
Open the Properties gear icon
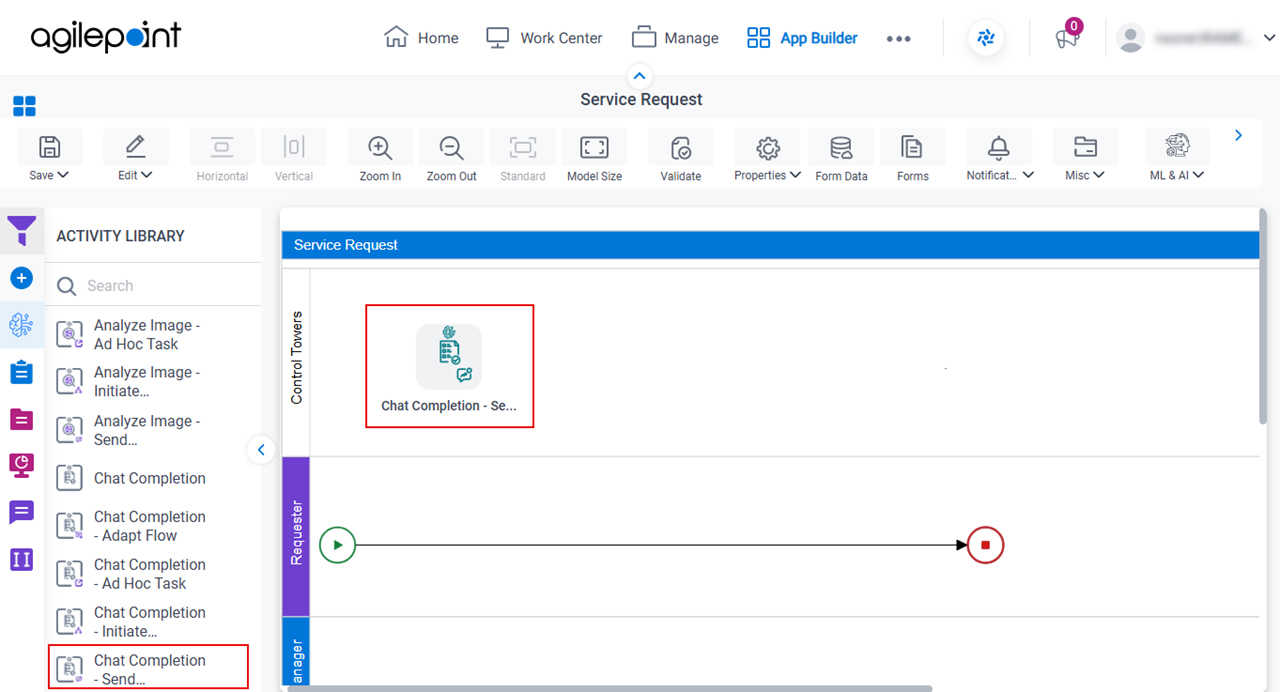pyautogui.click(x=768, y=147)
